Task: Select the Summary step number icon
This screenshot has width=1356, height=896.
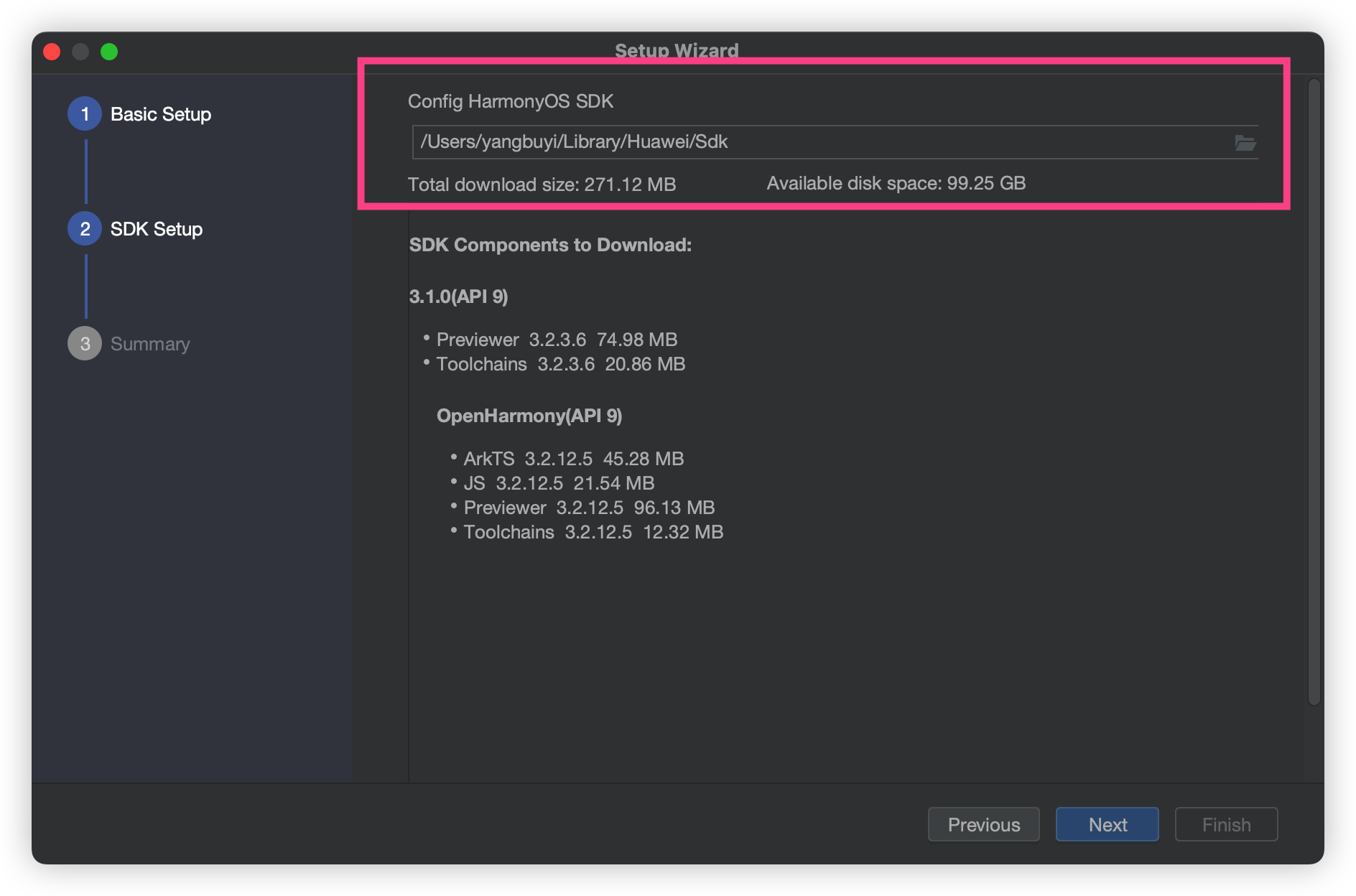Action: [x=85, y=344]
